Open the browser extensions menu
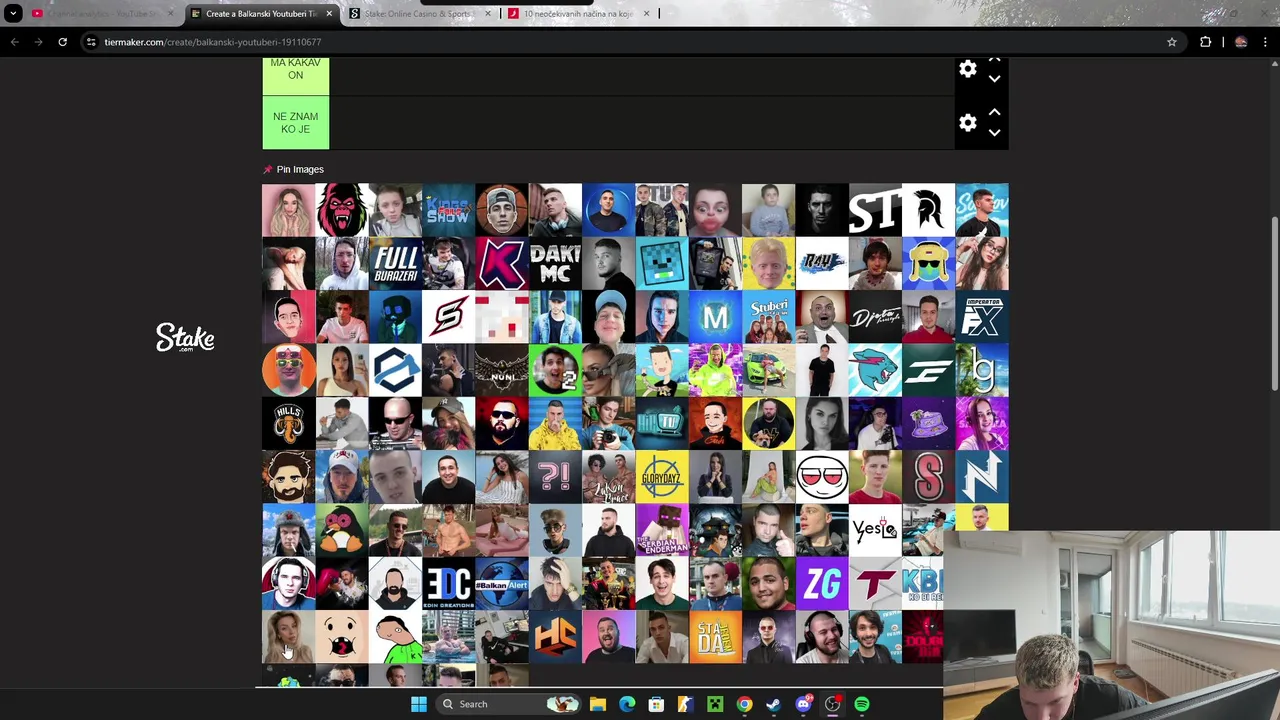Screen dimensions: 1280x720 pos(1205,42)
